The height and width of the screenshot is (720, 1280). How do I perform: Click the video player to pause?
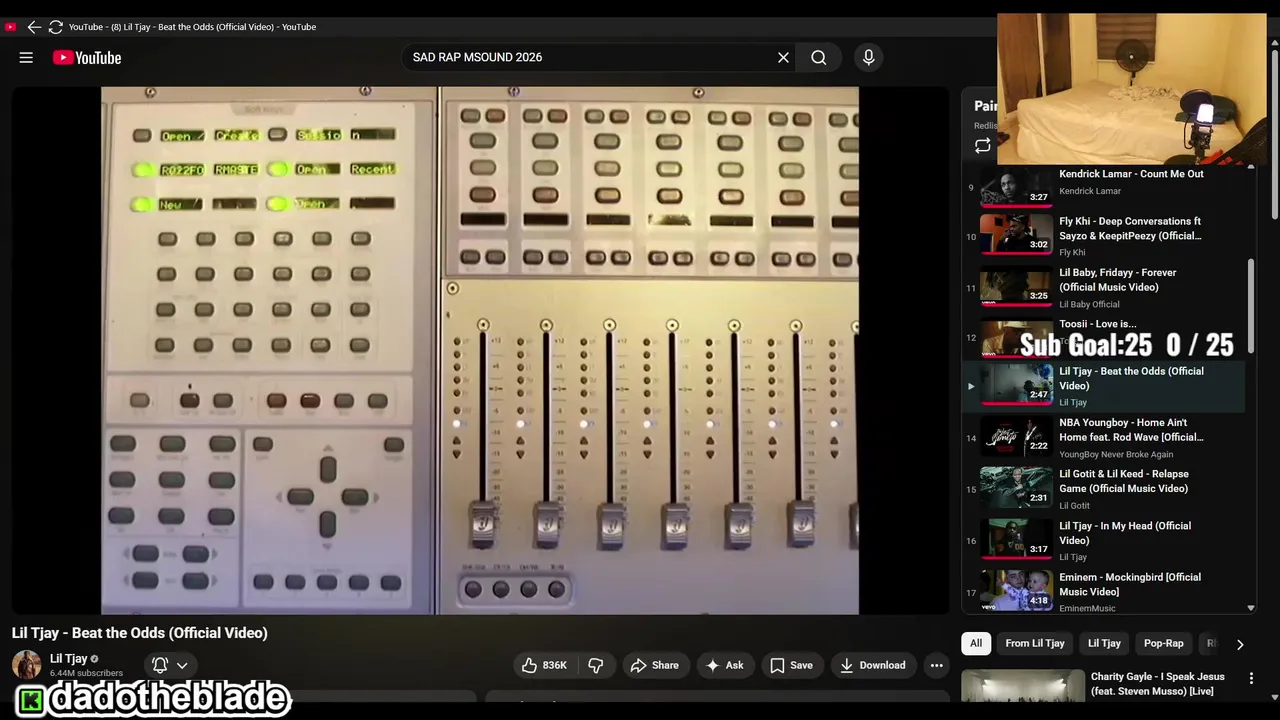tap(480, 350)
